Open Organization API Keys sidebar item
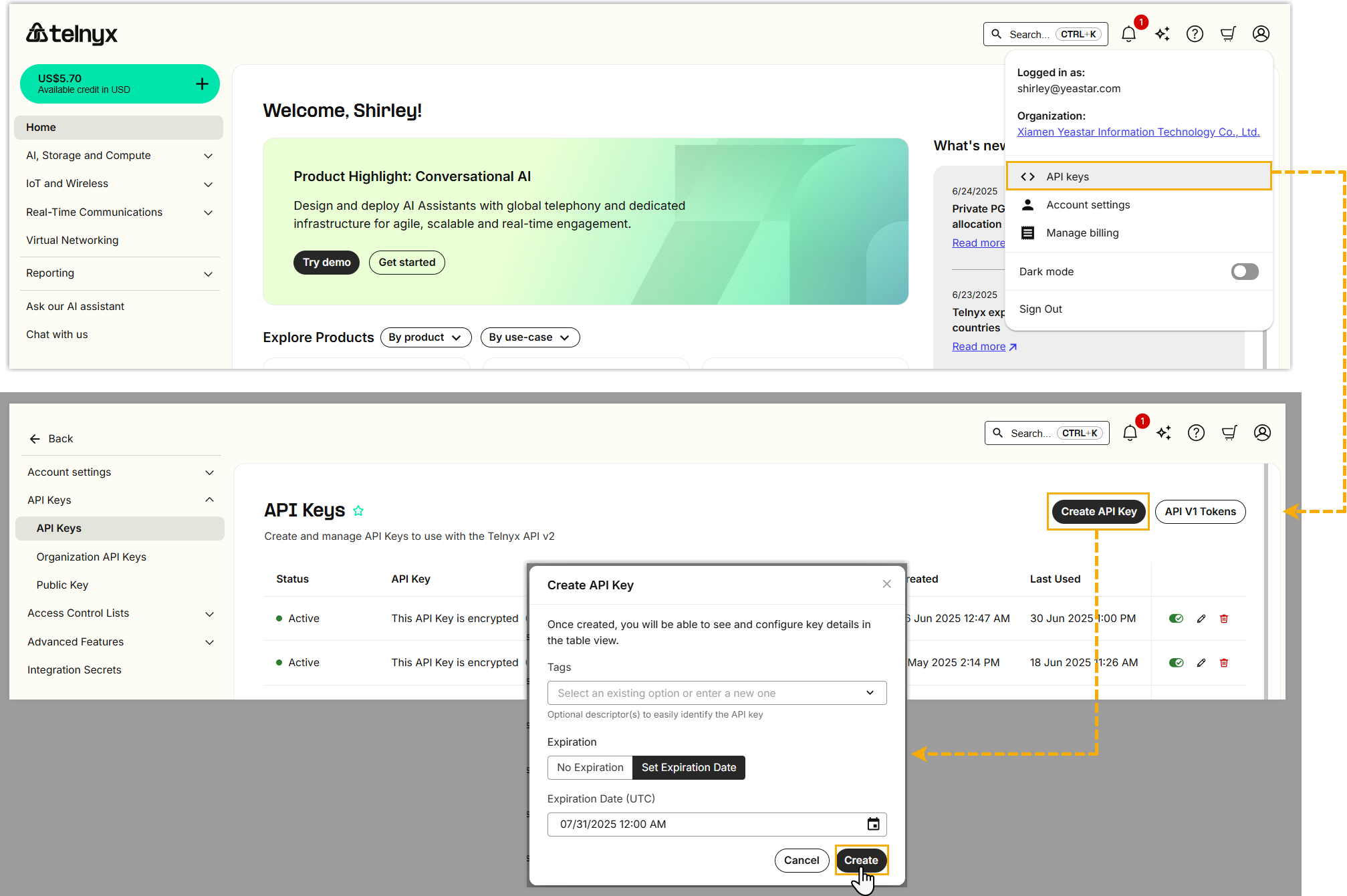Image resolution: width=1347 pixels, height=896 pixels. click(92, 557)
